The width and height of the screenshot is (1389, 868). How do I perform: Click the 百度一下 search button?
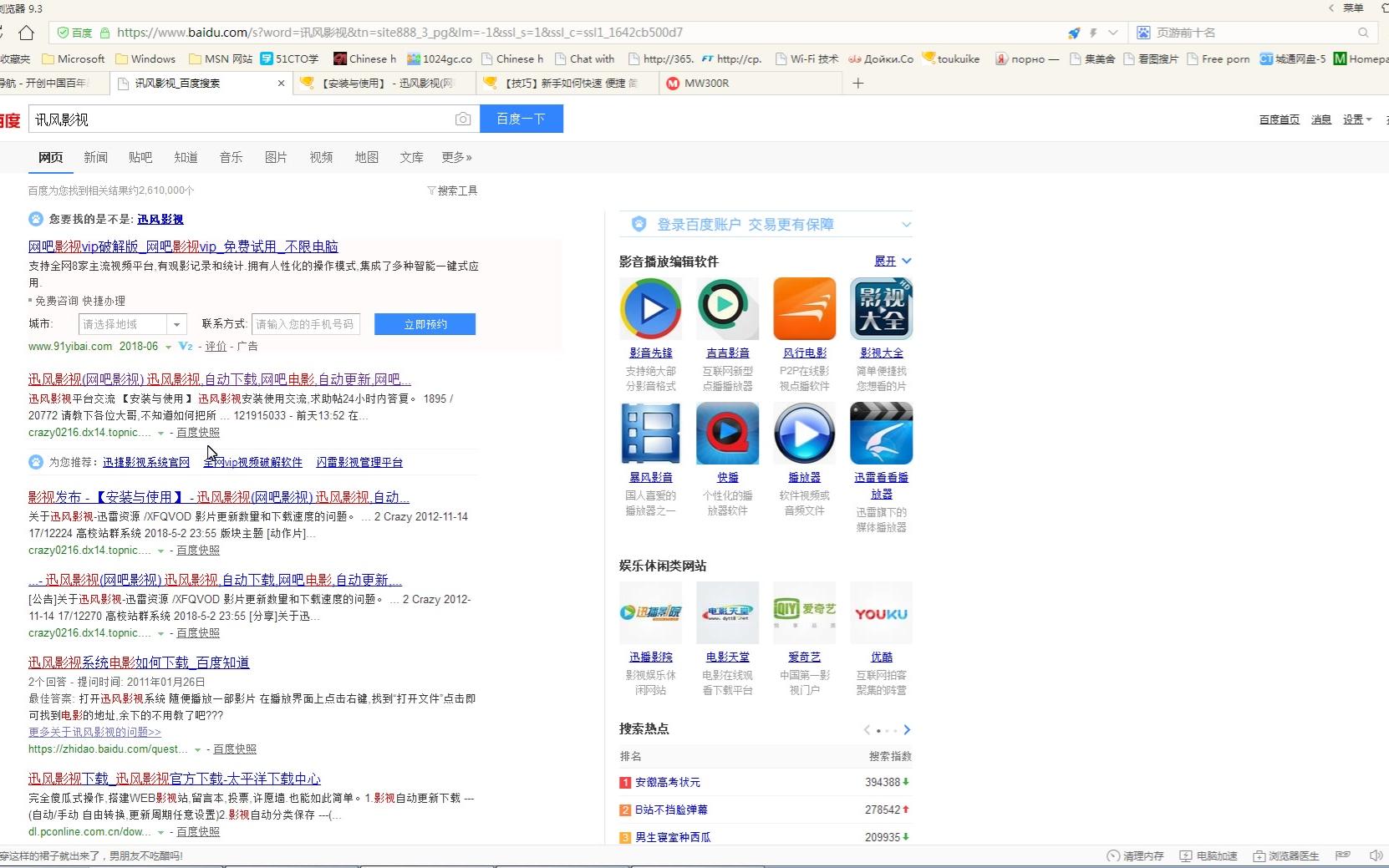pos(522,119)
